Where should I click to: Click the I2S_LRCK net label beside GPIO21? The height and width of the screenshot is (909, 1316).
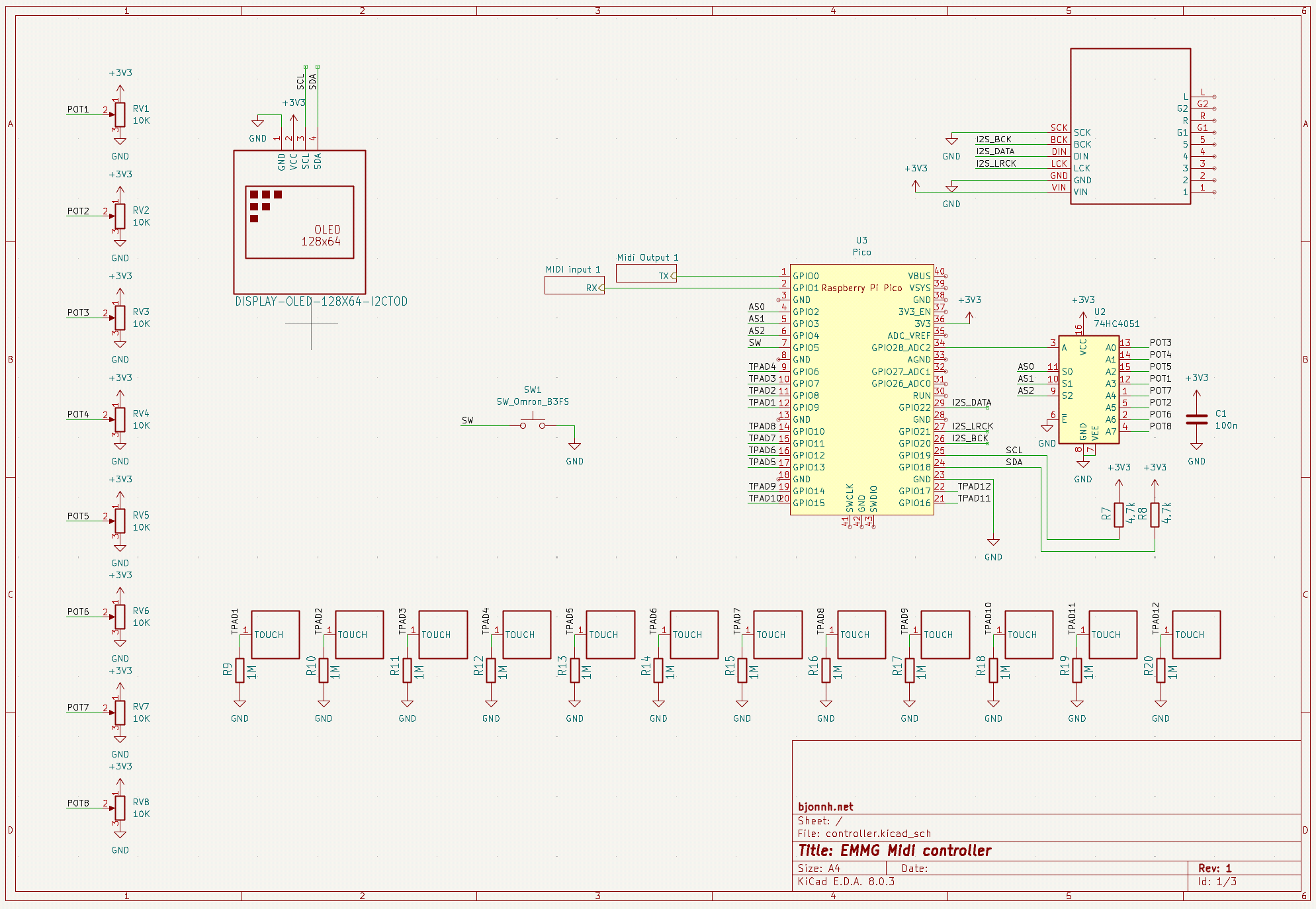(973, 426)
